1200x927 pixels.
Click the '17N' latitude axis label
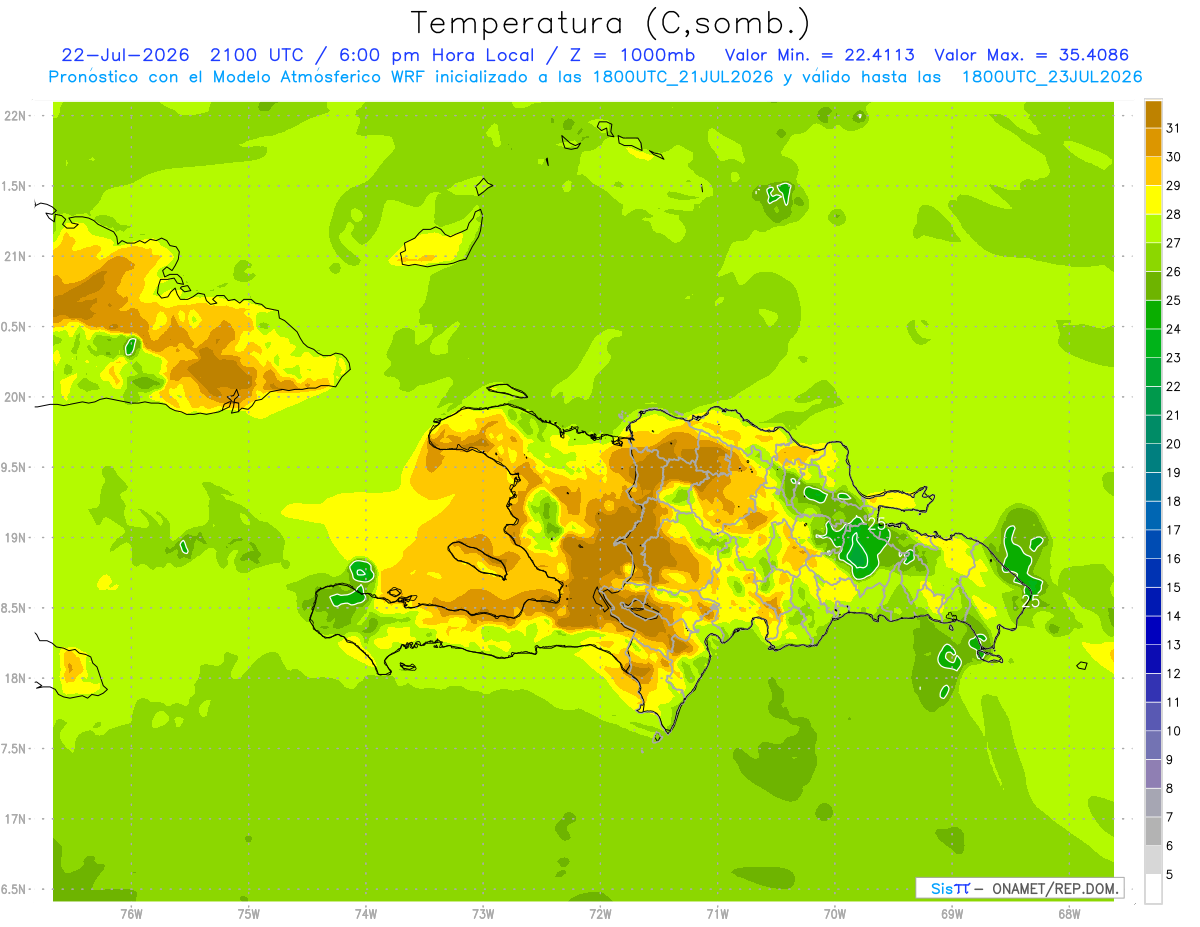(x=14, y=819)
